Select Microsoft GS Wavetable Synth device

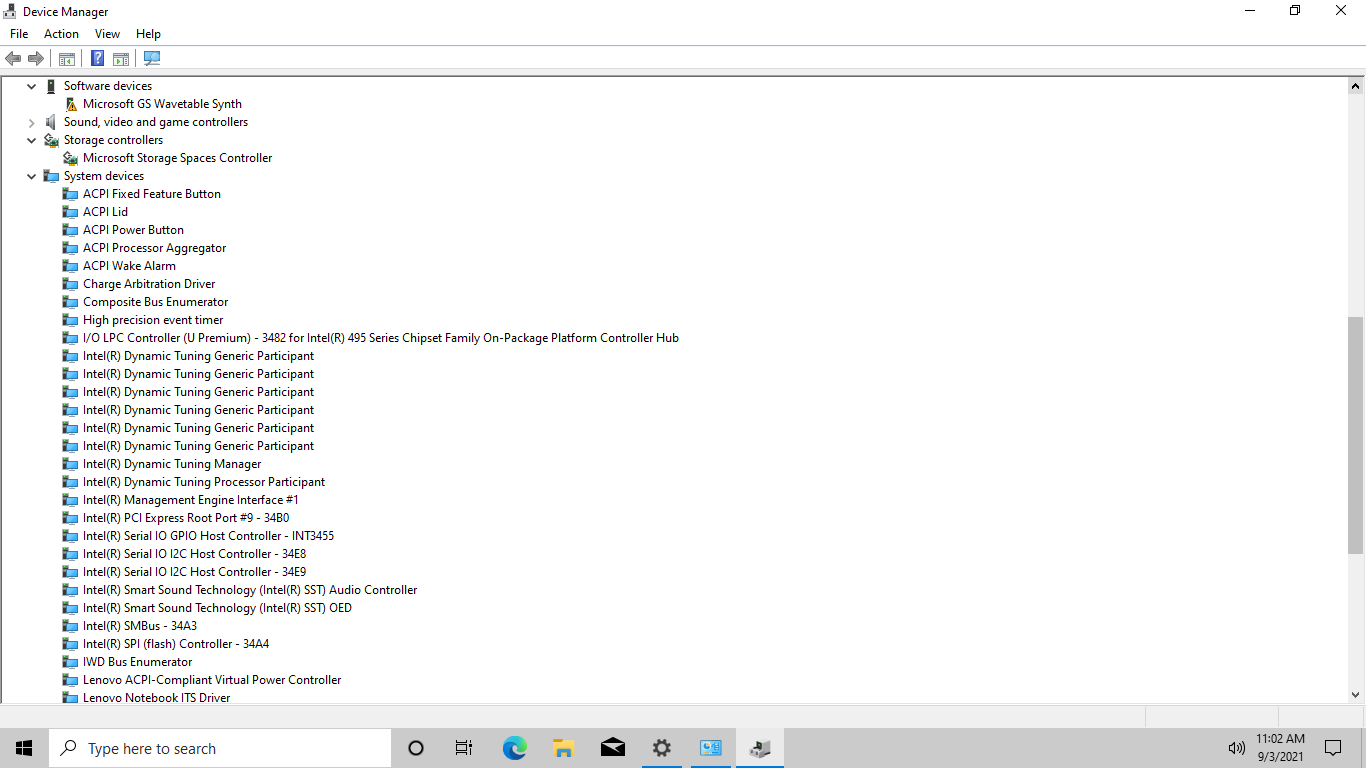point(162,104)
